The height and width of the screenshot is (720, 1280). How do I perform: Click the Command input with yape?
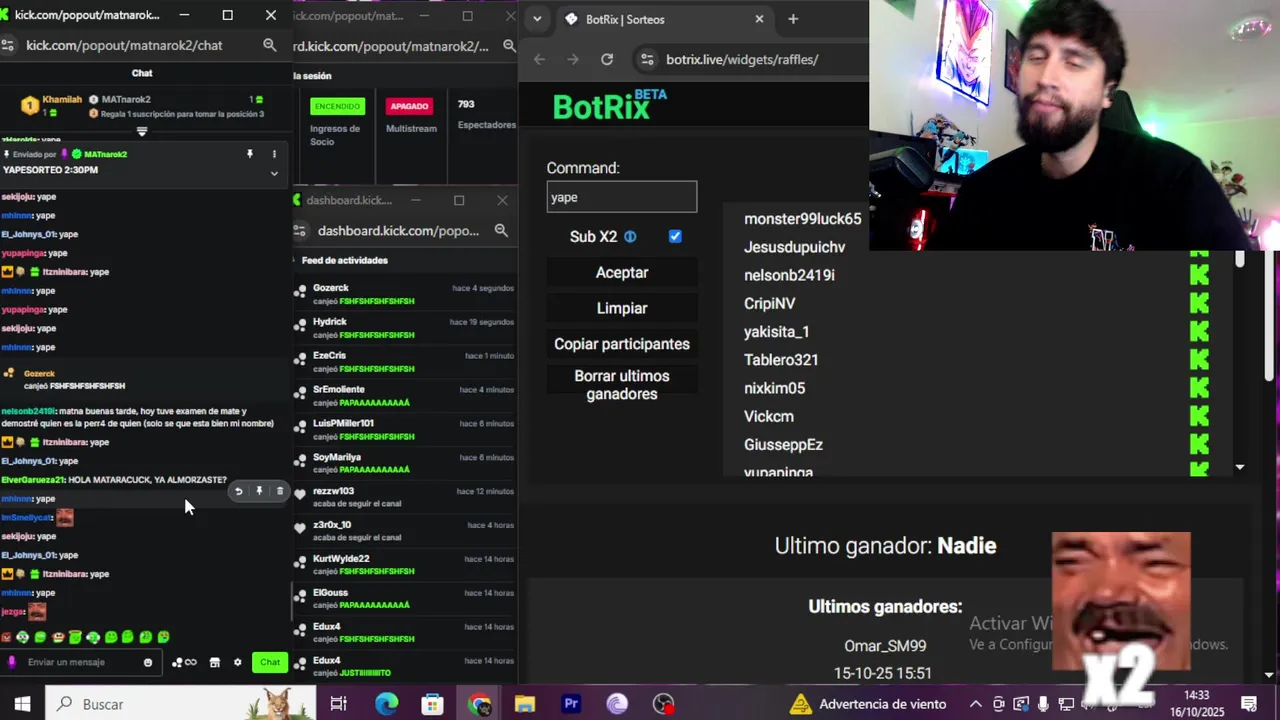pos(622,197)
